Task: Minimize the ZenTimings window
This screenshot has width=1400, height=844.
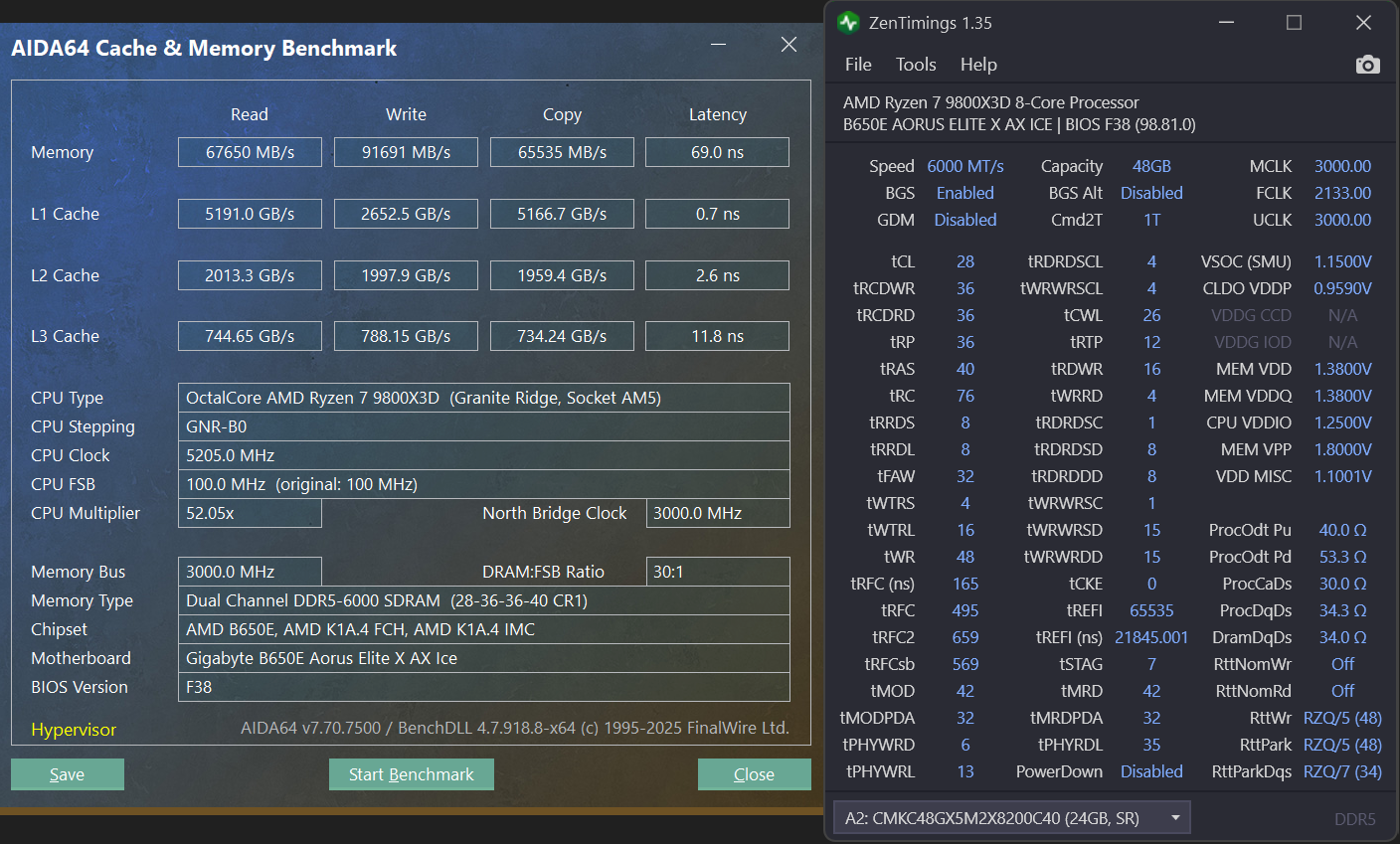Action: (x=1226, y=23)
